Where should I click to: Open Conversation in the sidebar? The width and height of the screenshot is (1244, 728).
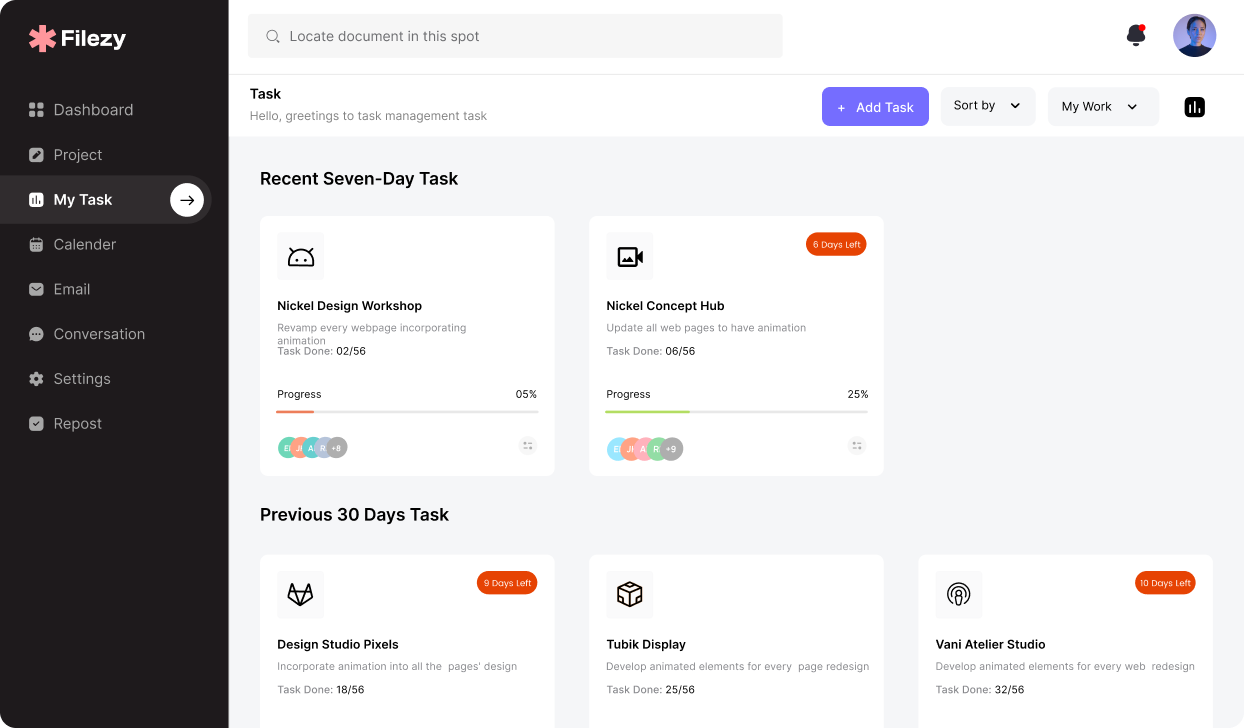pyautogui.click(x=99, y=334)
